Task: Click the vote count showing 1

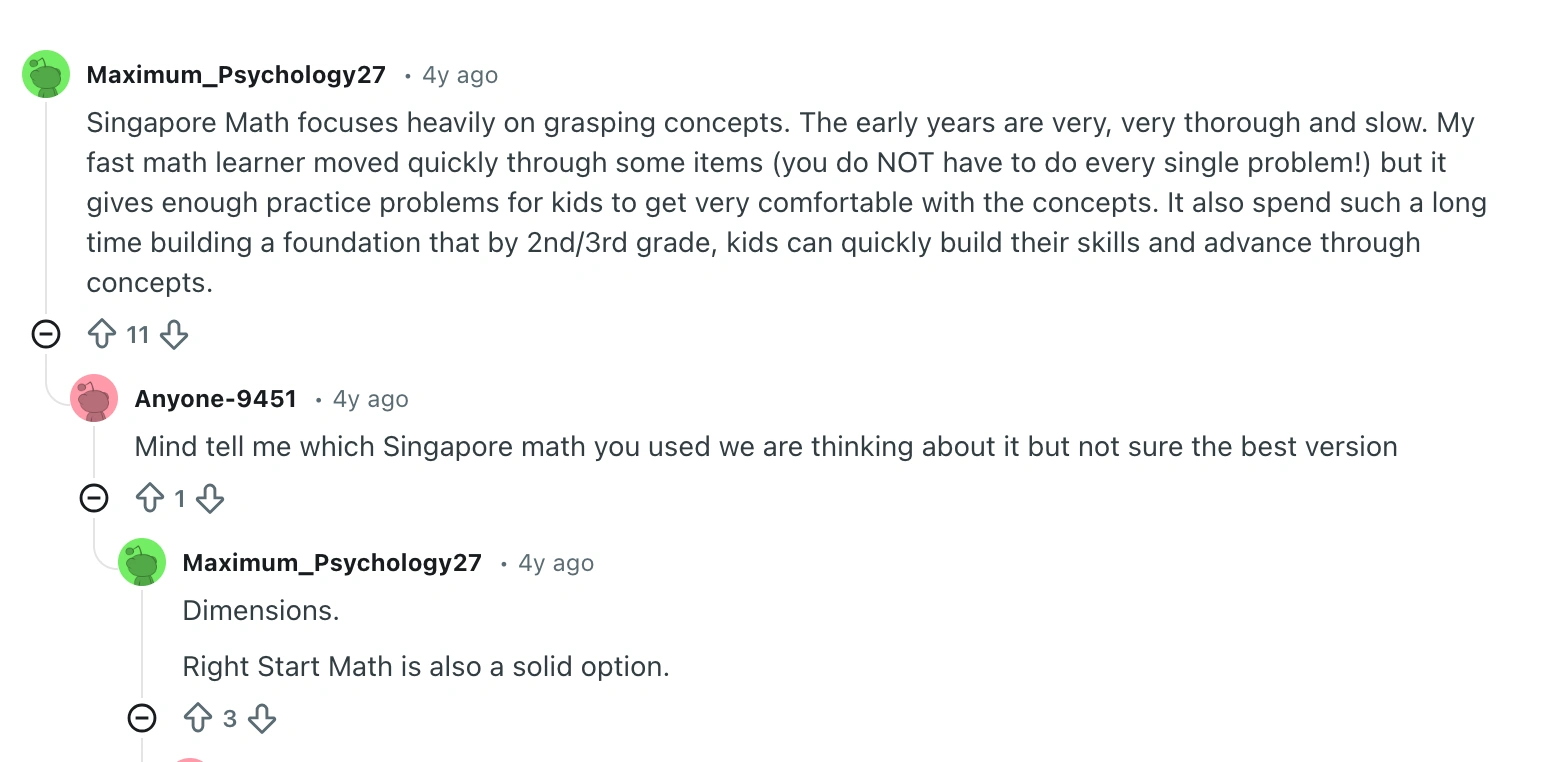Action: 181,498
